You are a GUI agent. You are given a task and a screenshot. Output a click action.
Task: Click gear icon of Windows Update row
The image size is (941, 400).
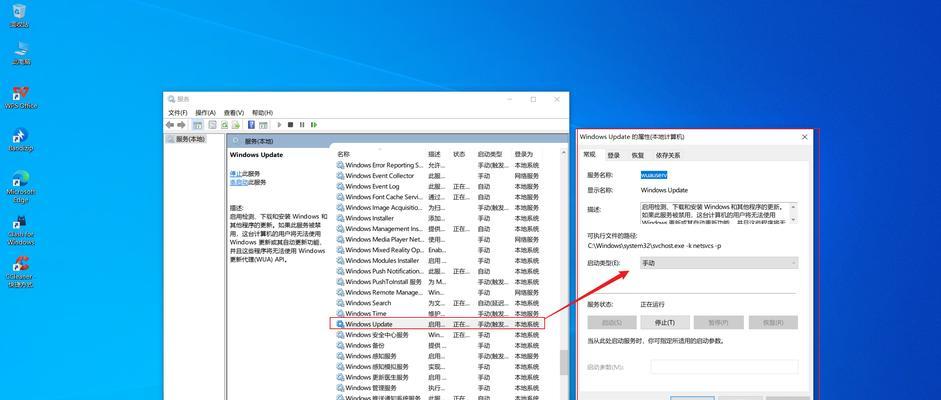coord(340,324)
